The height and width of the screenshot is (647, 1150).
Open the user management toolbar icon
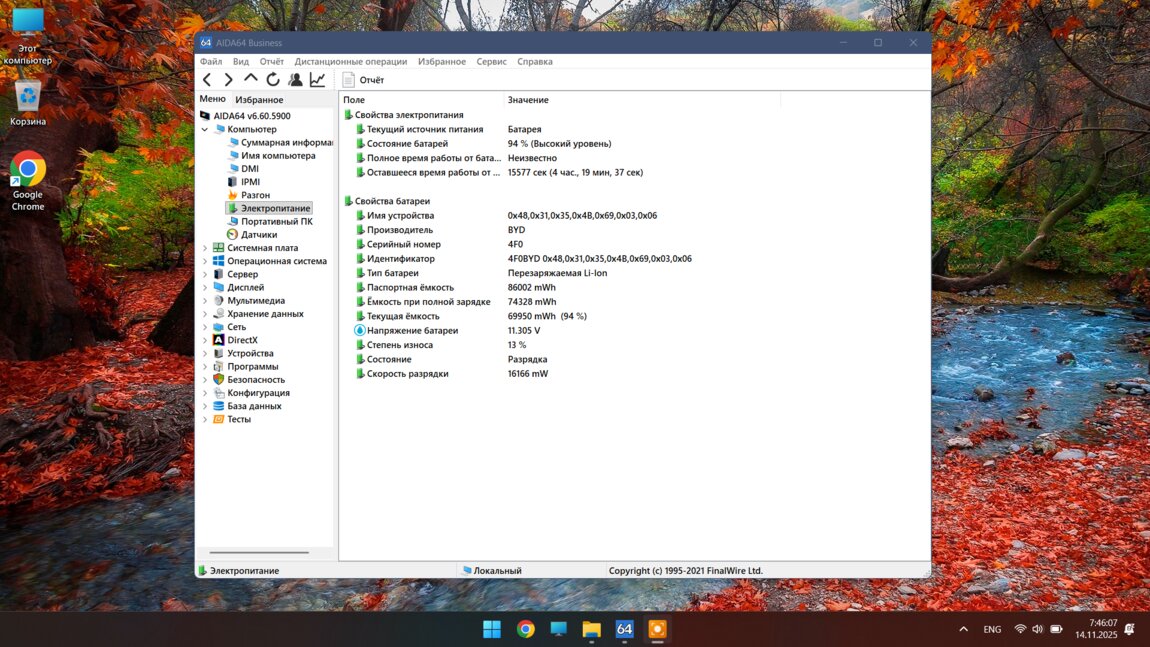click(x=295, y=80)
